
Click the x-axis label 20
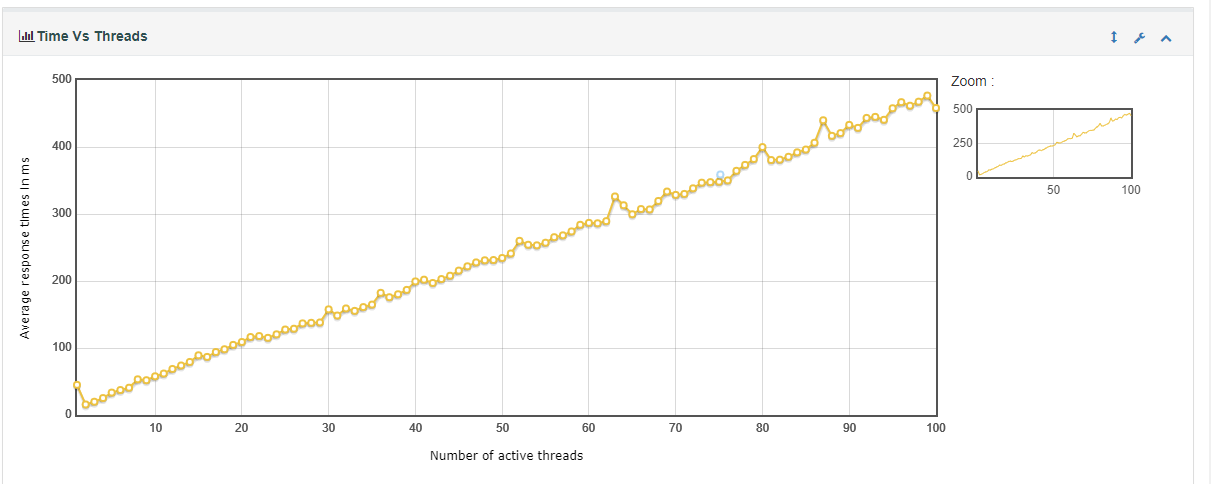(242, 428)
